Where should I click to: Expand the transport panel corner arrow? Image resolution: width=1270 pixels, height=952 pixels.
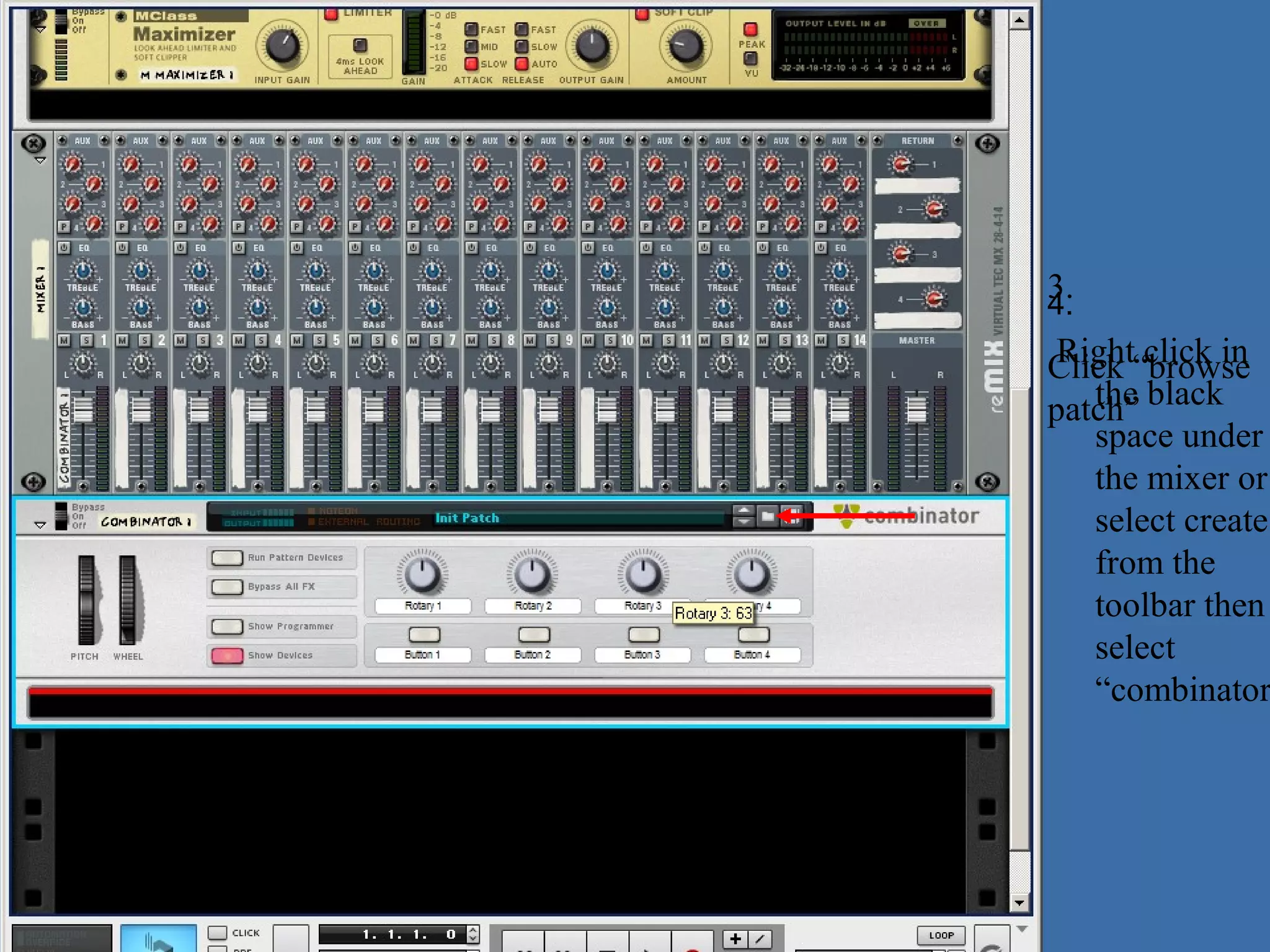(x=1022, y=929)
